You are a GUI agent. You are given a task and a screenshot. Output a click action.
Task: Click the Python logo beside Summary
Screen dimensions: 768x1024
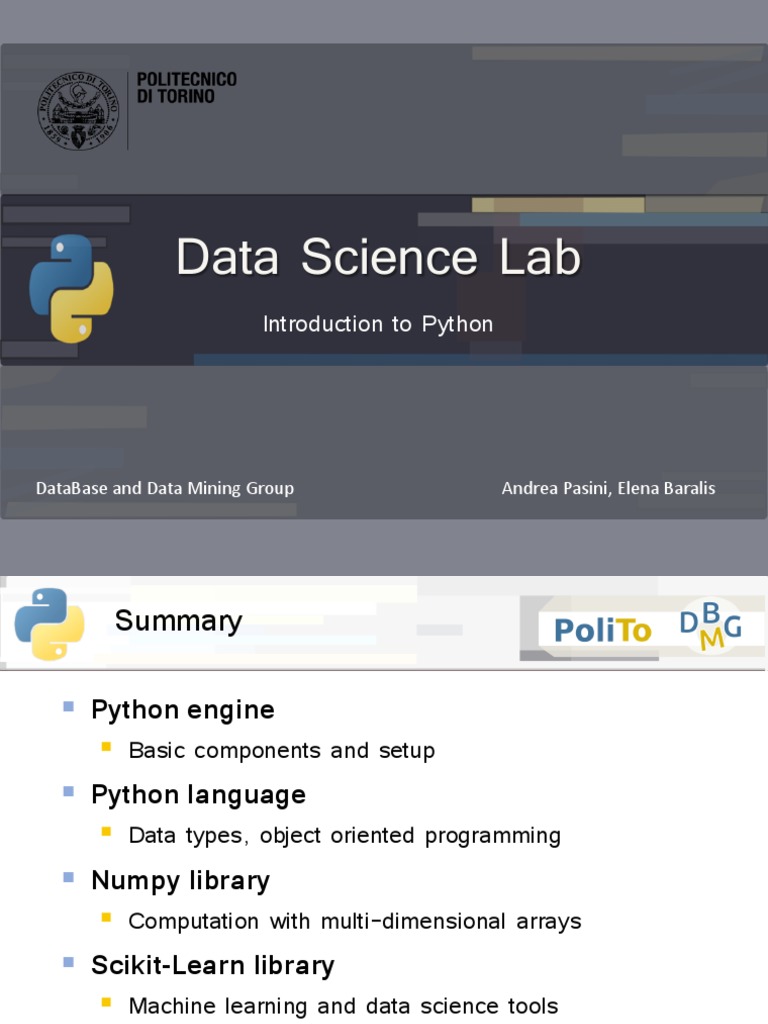(49, 624)
